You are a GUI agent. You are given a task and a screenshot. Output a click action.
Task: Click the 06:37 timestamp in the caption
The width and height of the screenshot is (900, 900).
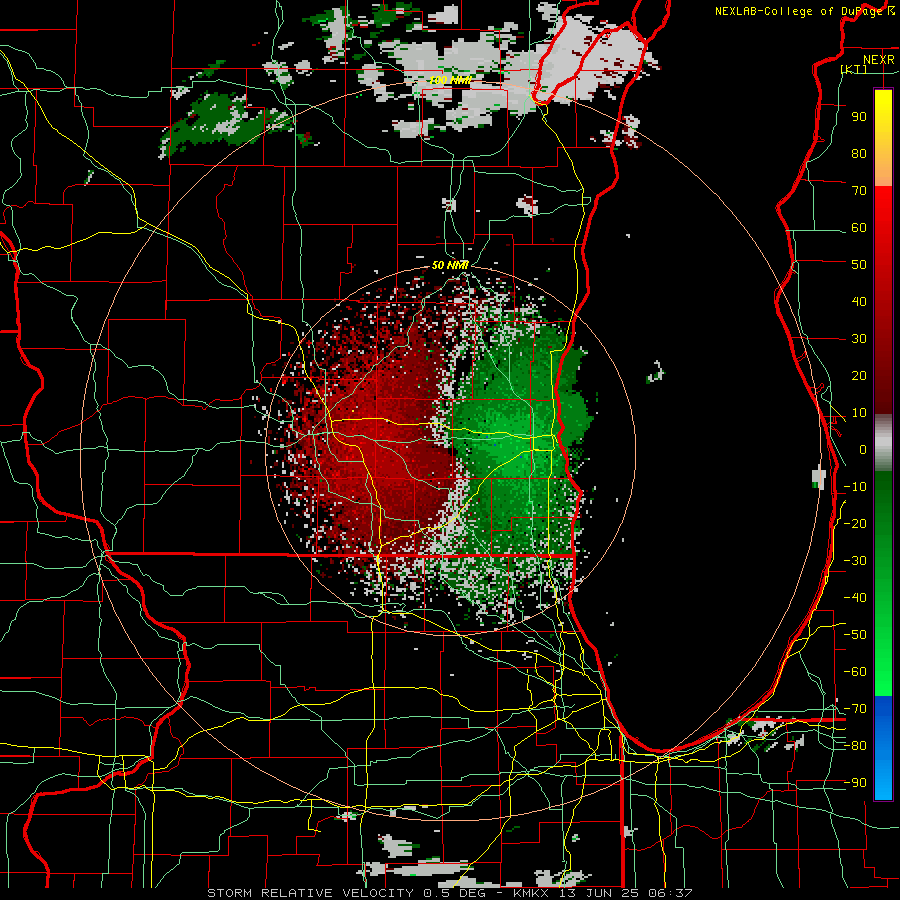pos(670,893)
